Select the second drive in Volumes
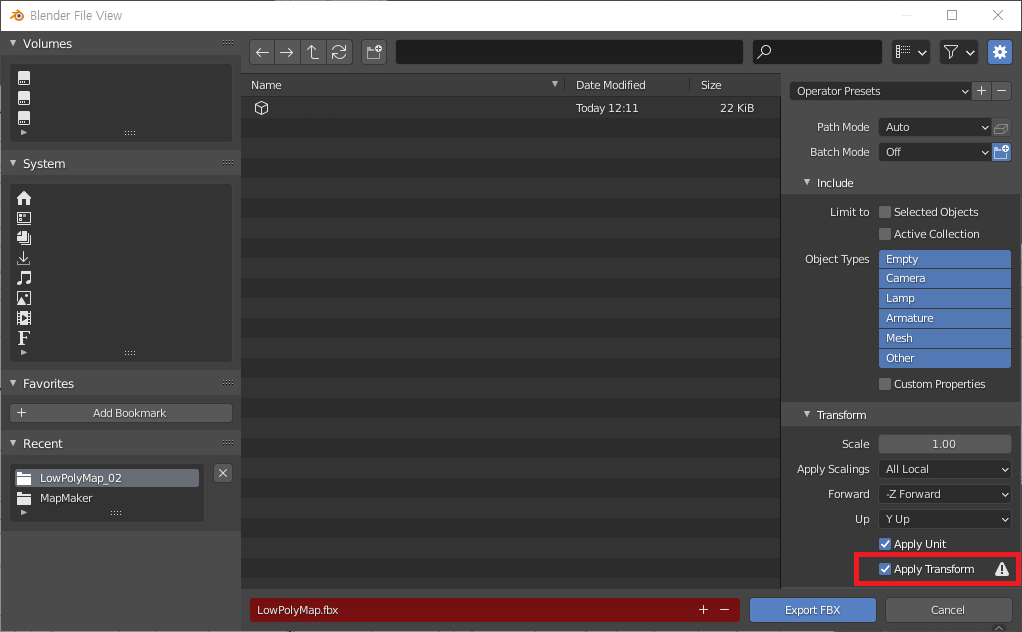This screenshot has height=632, width=1022. [x=24, y=98]
